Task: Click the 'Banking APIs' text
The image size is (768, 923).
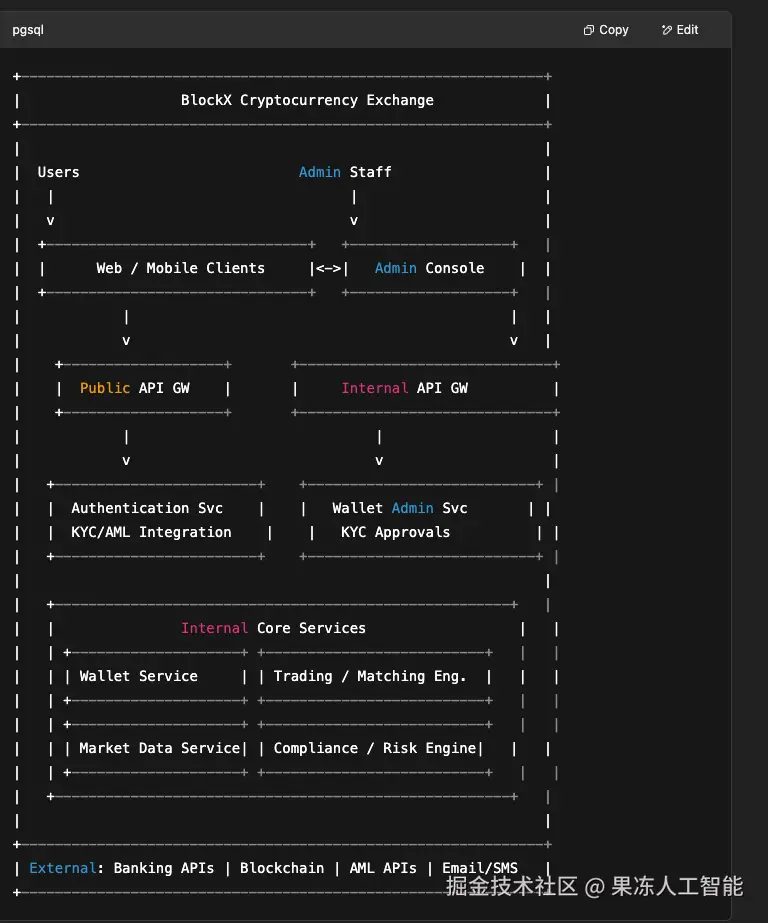Action: 164,868
